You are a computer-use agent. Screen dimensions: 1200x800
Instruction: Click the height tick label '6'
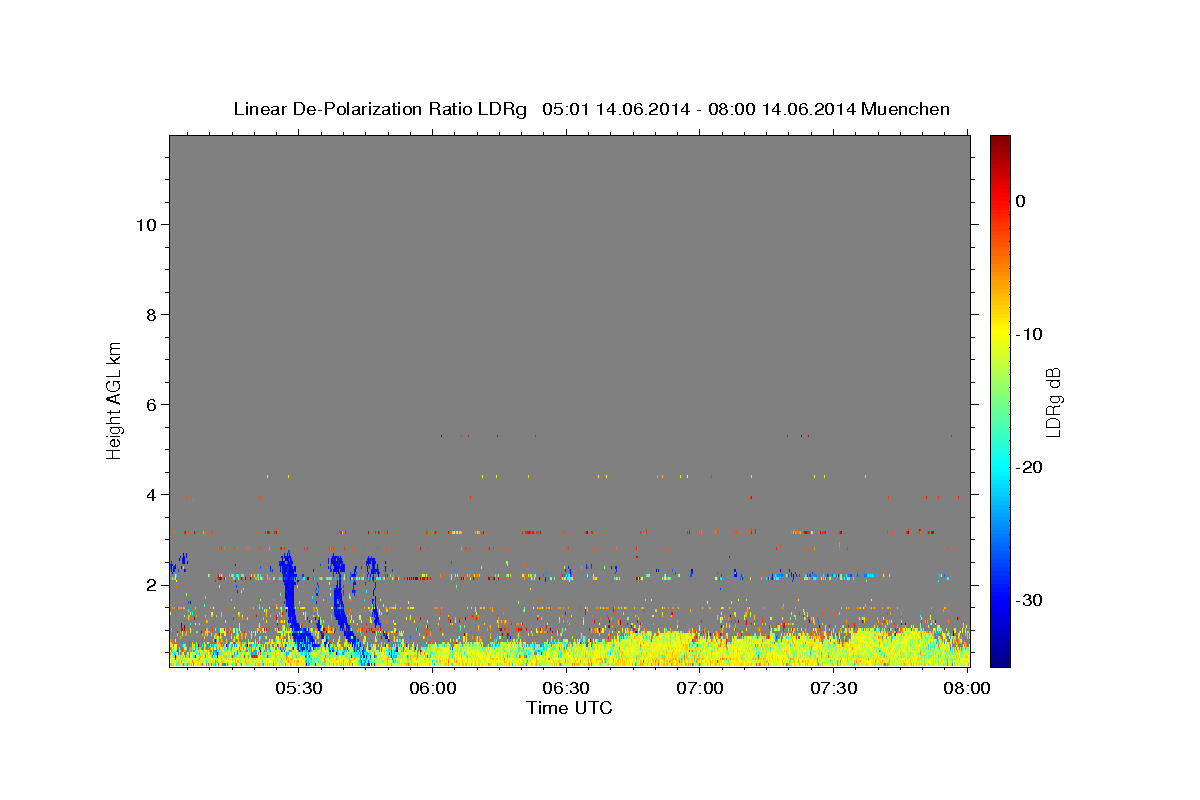[x=152, y=404]
